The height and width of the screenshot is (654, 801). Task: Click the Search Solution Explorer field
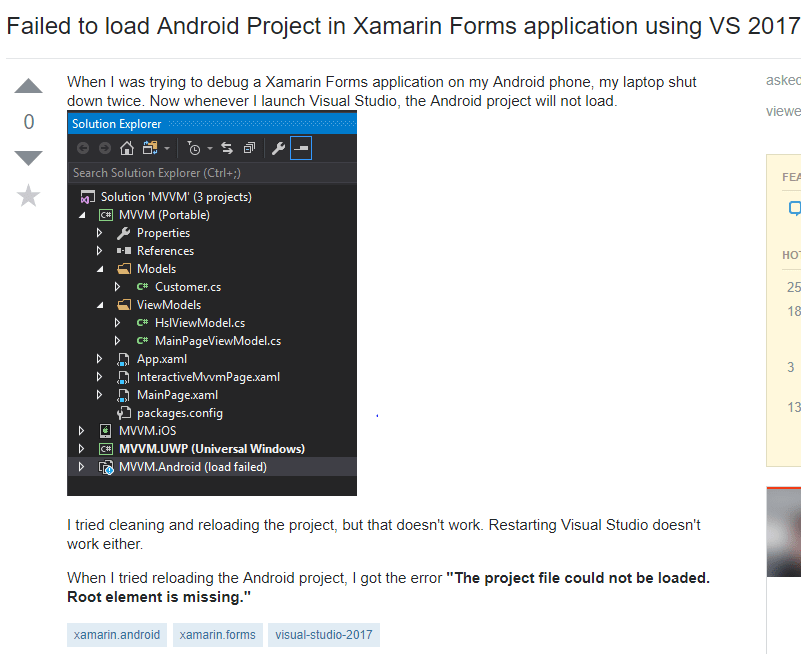click(212, 173)
